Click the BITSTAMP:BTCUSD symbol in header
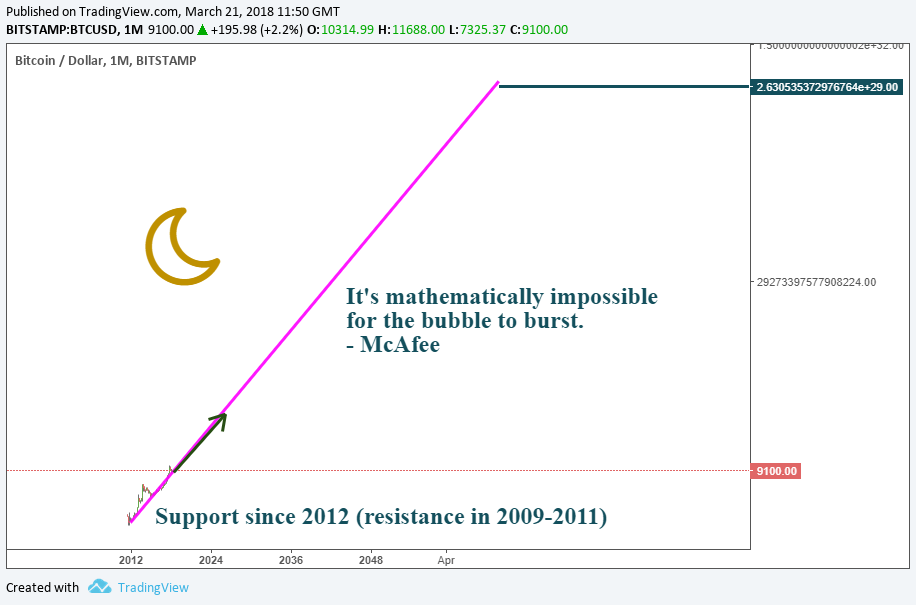 point(61,30)
